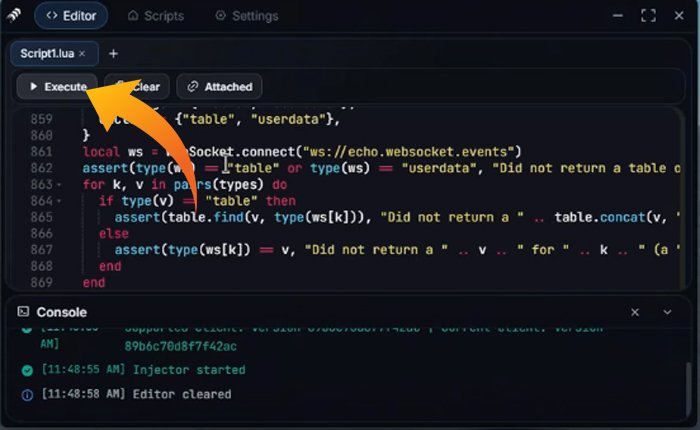The width and height of the screenshot is (700, 430).
Task: Click the info icon beside Editor cleared
Action: coord(27,395)
